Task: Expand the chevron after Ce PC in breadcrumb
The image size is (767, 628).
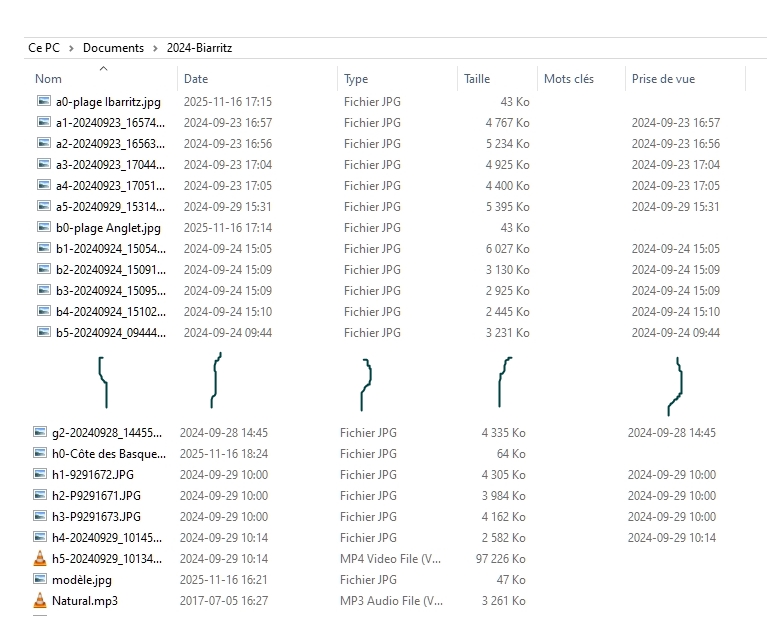Action: (71, 48)
